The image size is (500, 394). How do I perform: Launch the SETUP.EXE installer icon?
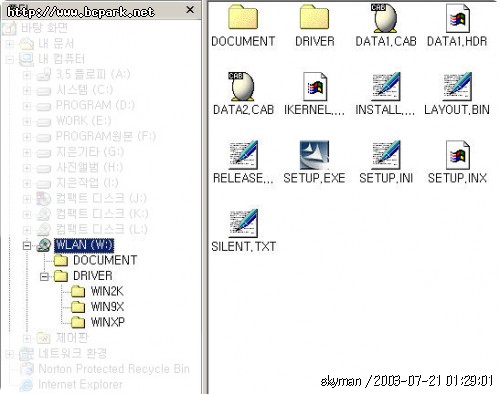click(314, 155)
